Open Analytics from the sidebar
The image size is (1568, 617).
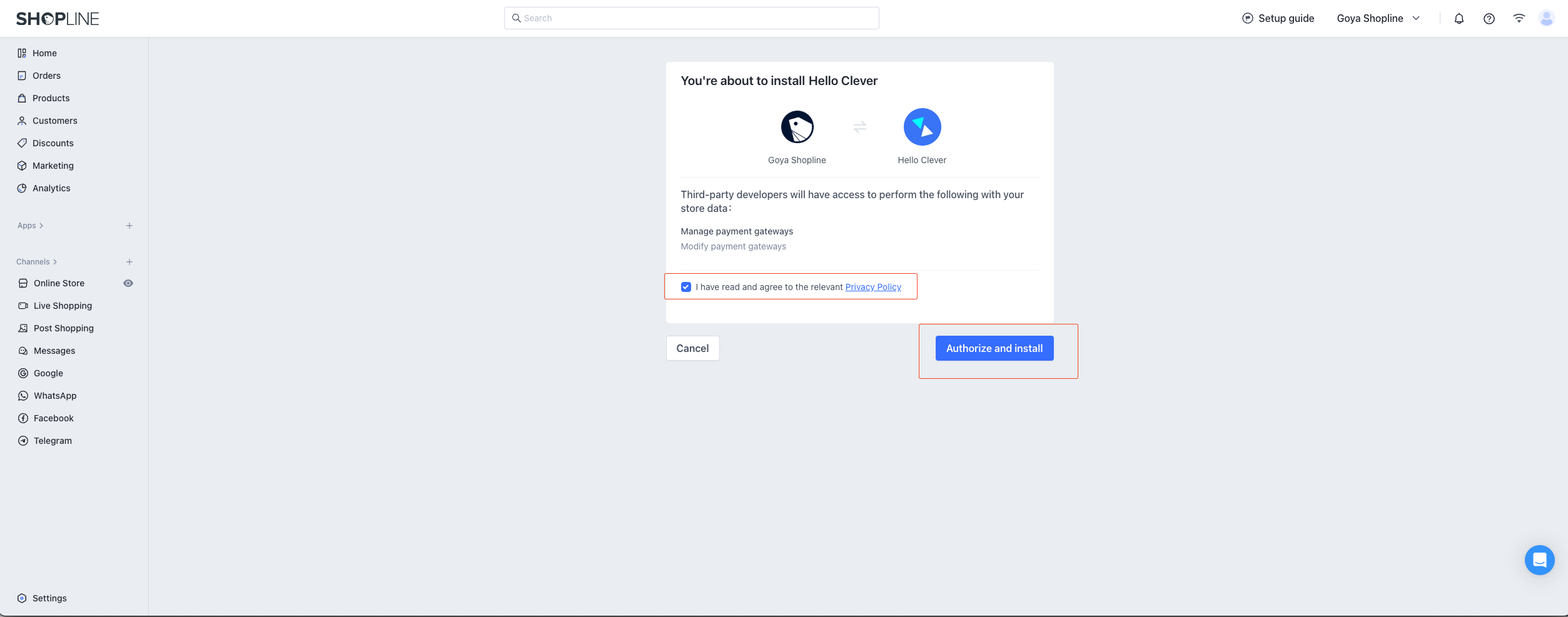coord(51,188)
